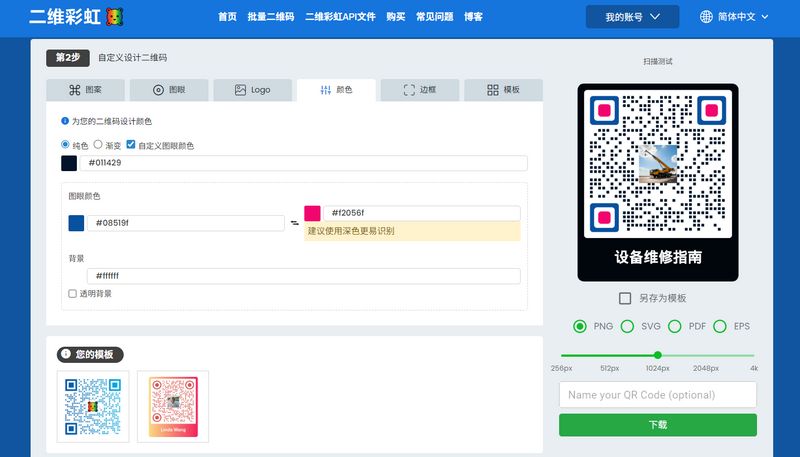Click the swap eye colors icon
Screen dimensions: 800x457
pos(295,223)
